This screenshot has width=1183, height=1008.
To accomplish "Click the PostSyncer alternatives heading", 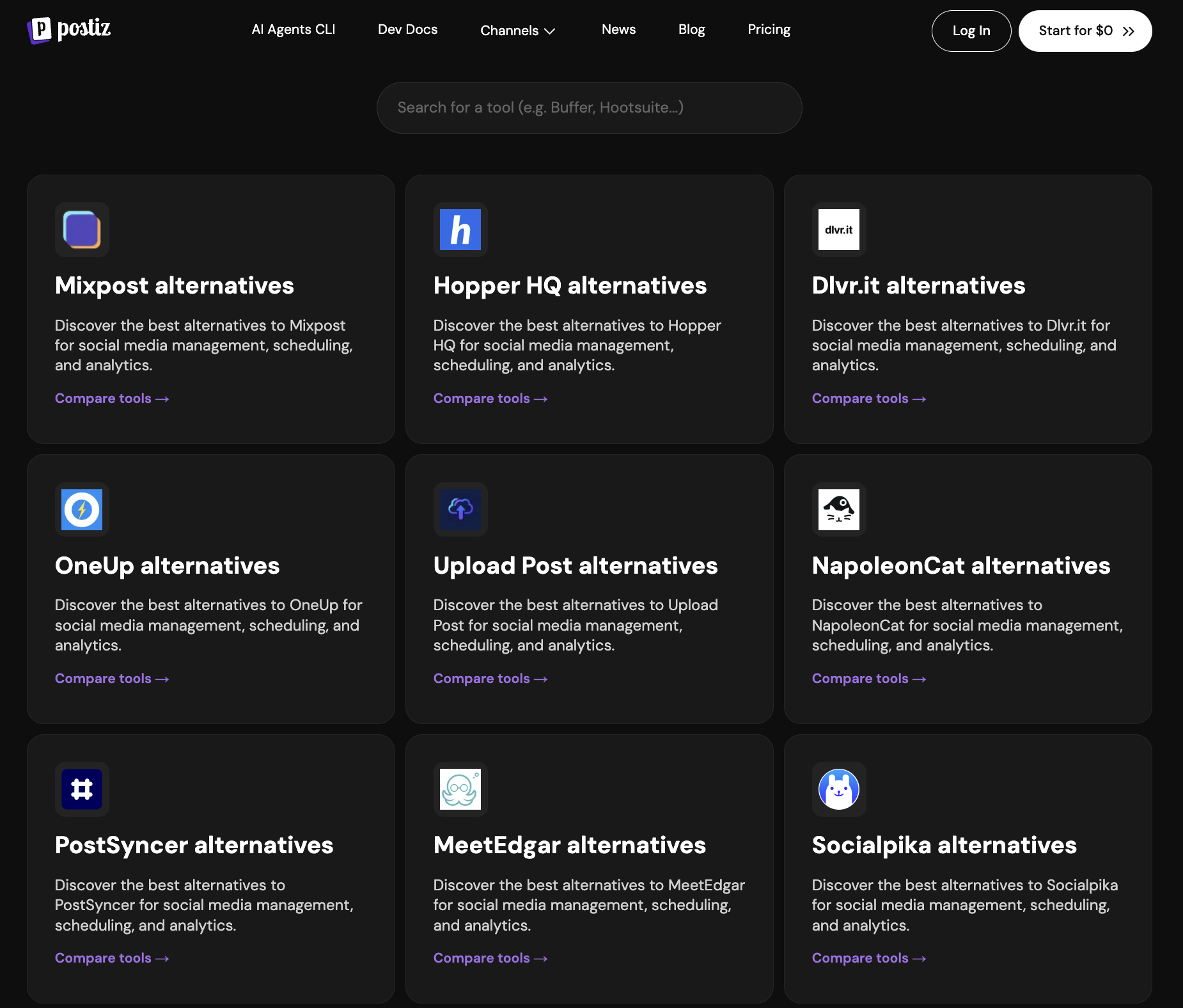I will 194,846.
